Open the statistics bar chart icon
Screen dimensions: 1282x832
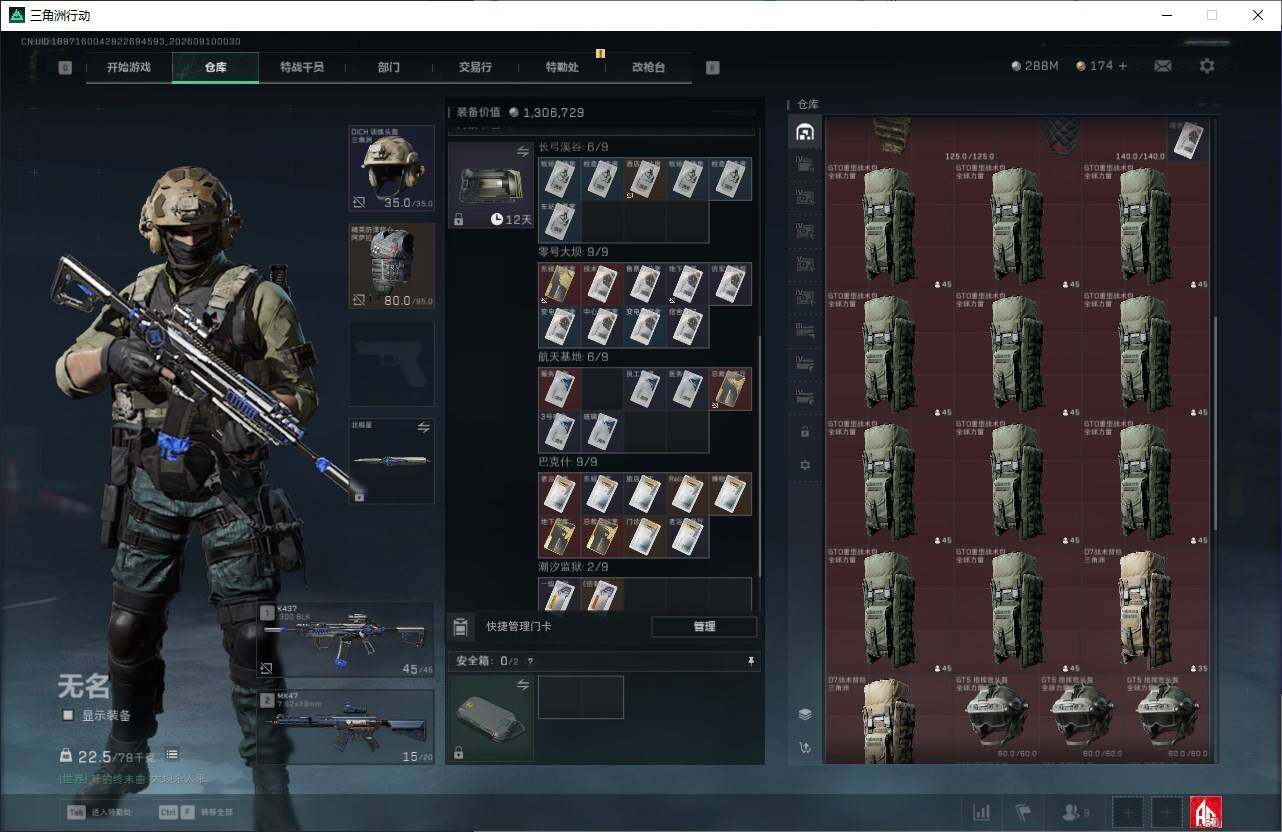(x=981, y=812)
